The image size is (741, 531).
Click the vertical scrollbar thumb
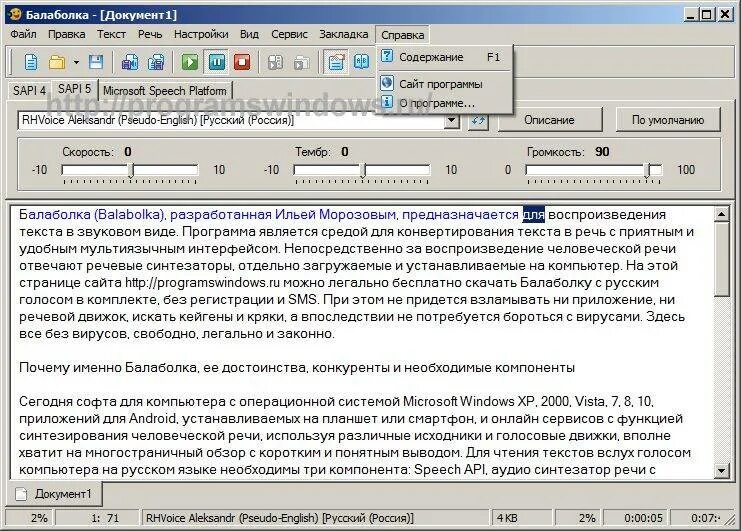point(721,259)
